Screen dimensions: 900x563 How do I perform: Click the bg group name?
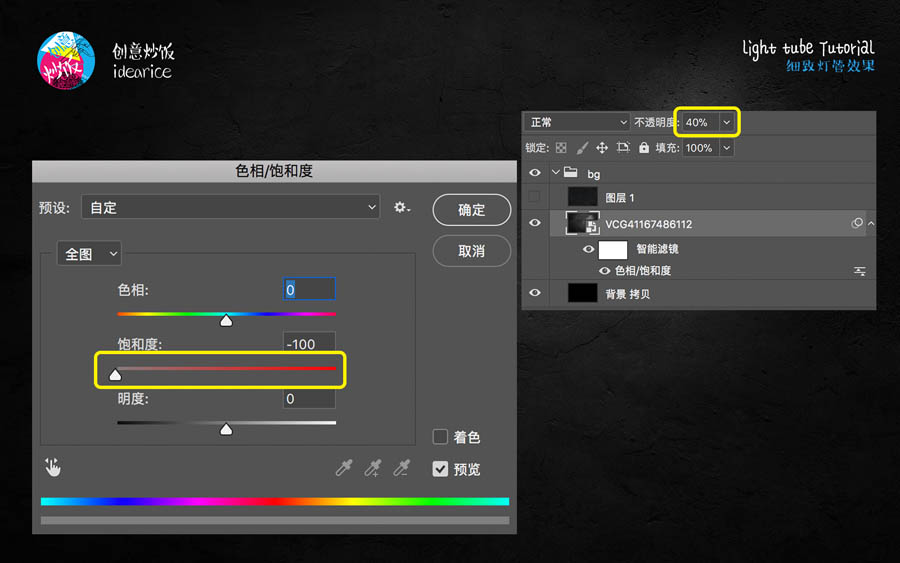coord(593,174)
